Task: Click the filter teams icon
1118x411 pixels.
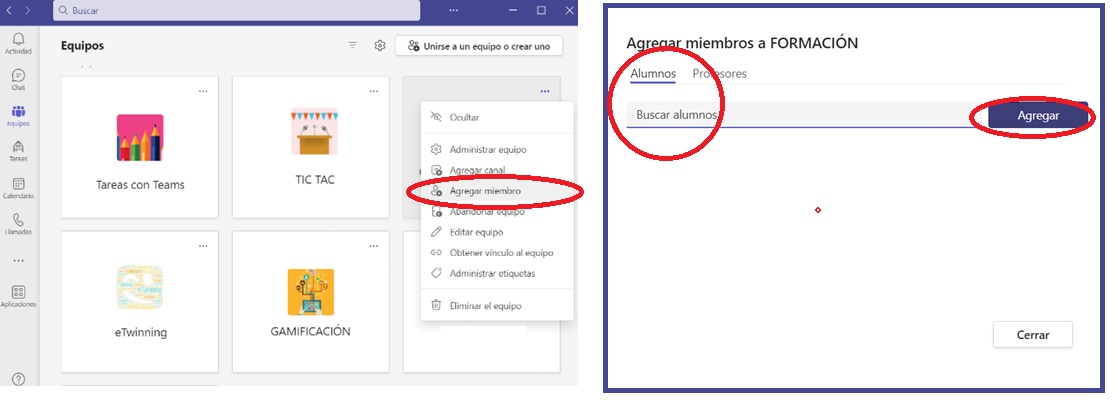Action: point(352,46)
